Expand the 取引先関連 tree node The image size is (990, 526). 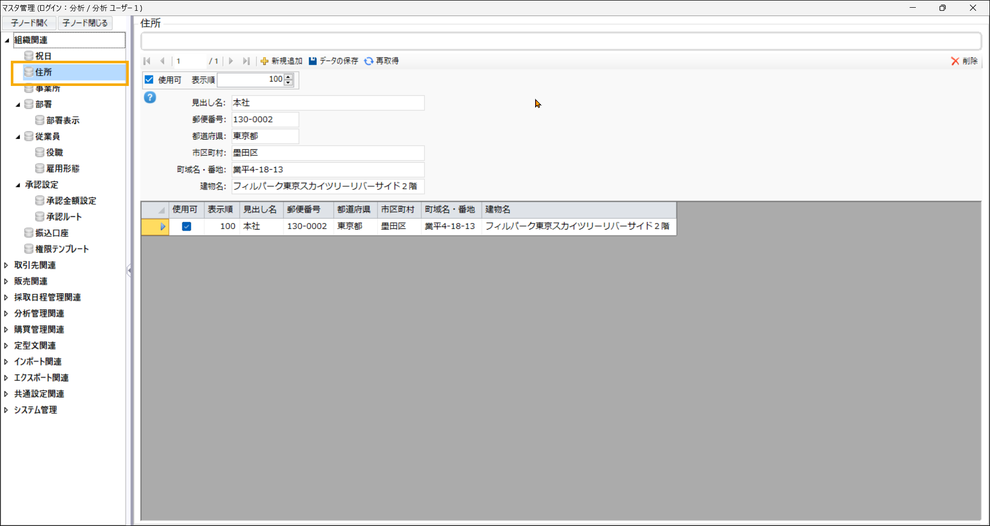point(6,265)
